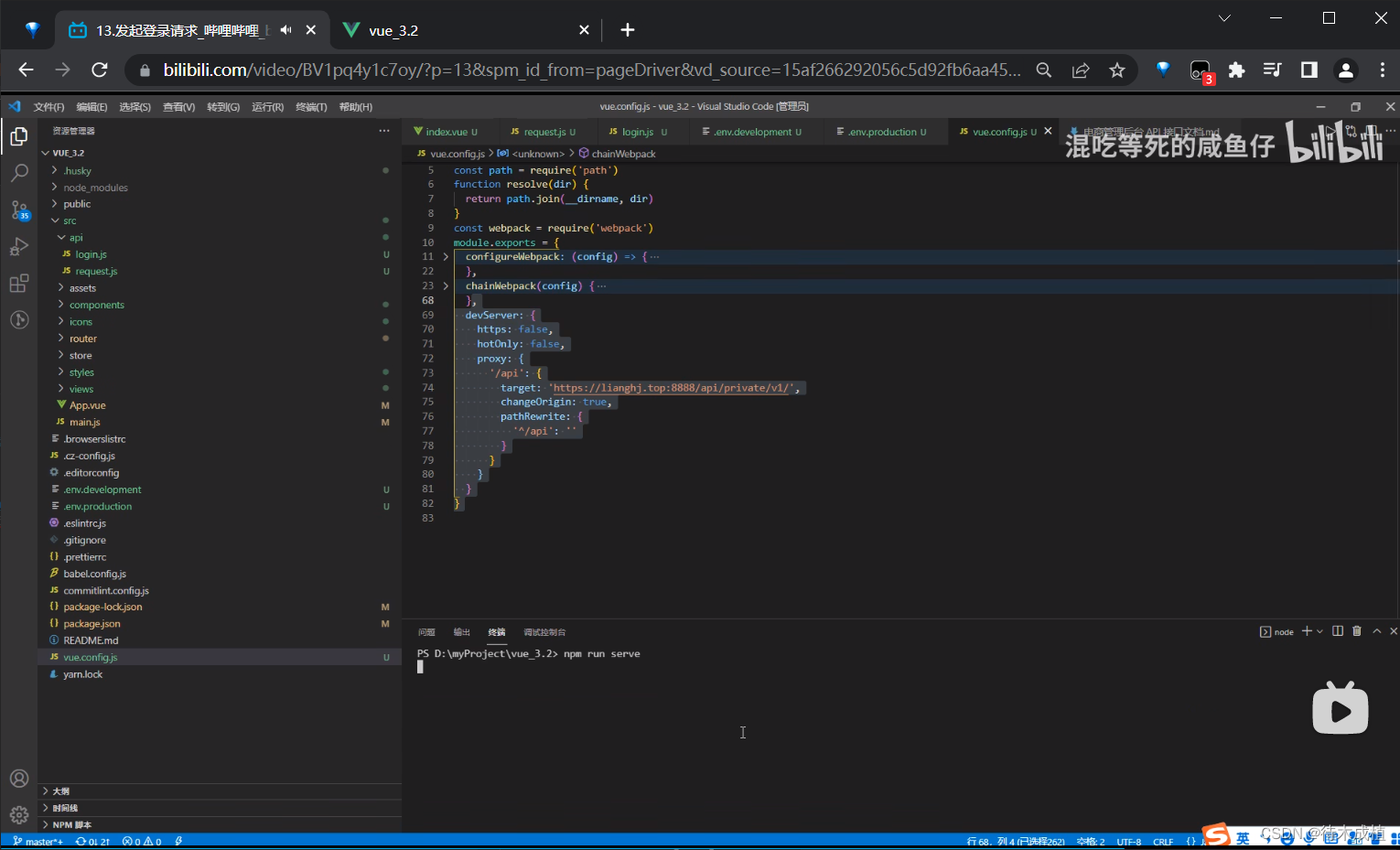Image resolution: width=1400 pixels, height=850 pixels.
Task: Open yarn.lock in the file tree
Action: pyautogui.click(x=82, y=674)
